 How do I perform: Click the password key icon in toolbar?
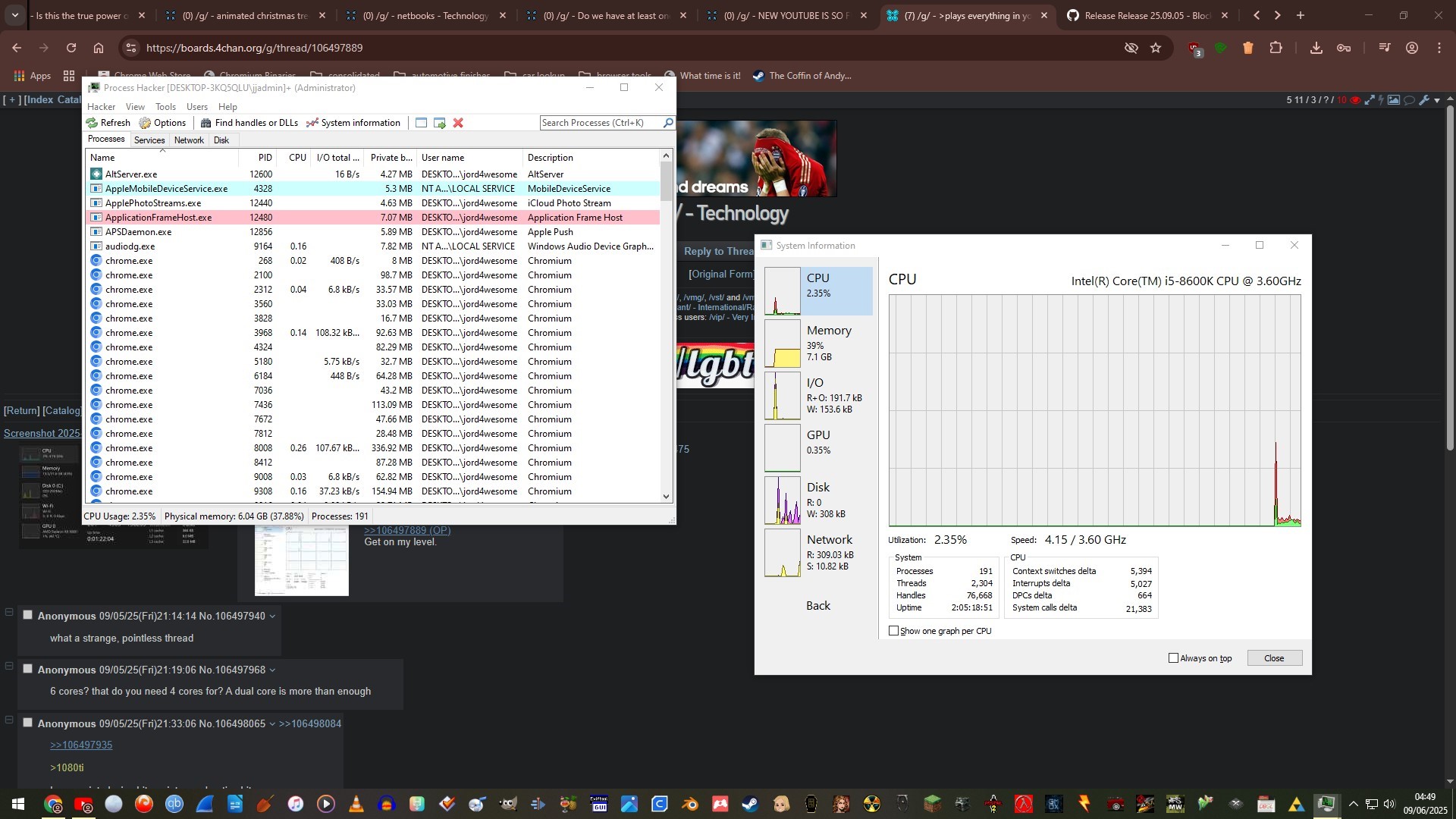(x=1344, y=48)
